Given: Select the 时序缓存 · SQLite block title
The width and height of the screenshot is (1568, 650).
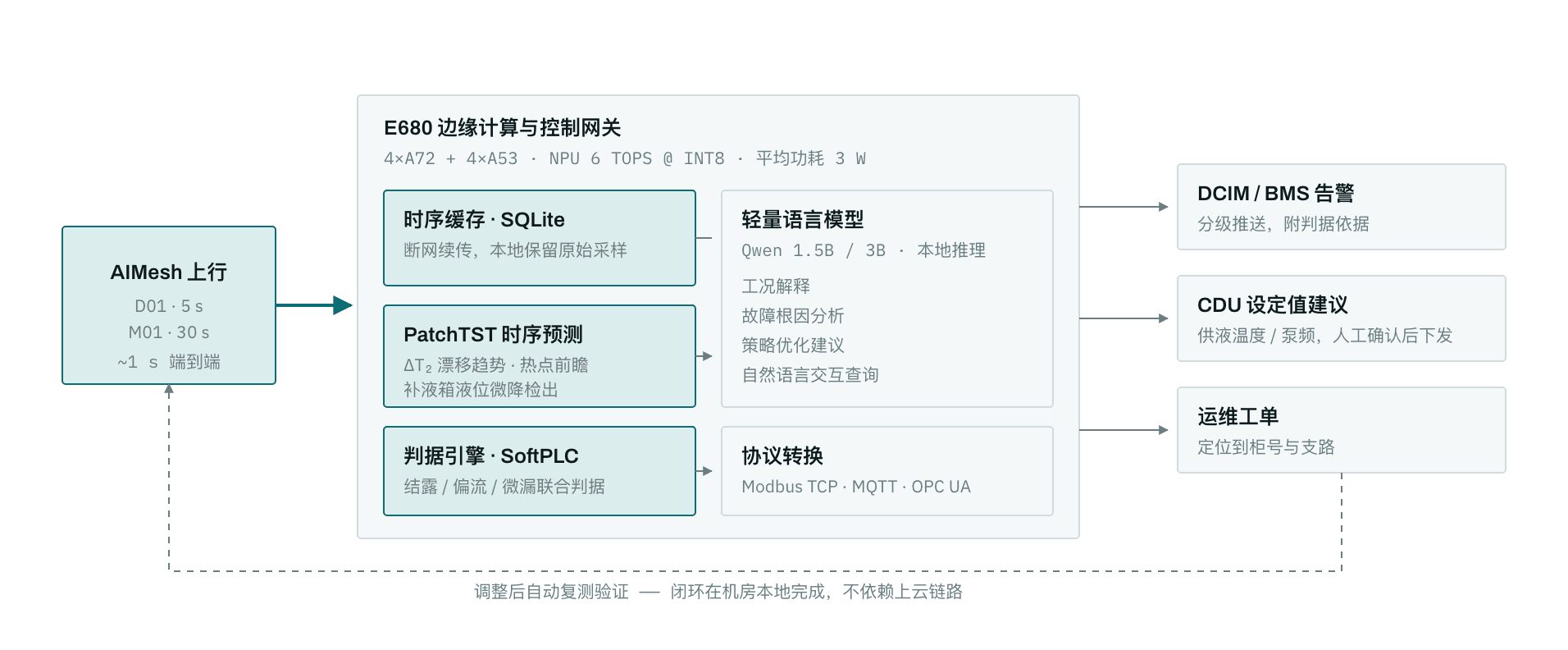Looking at the screenshot, I should [484, 220].
